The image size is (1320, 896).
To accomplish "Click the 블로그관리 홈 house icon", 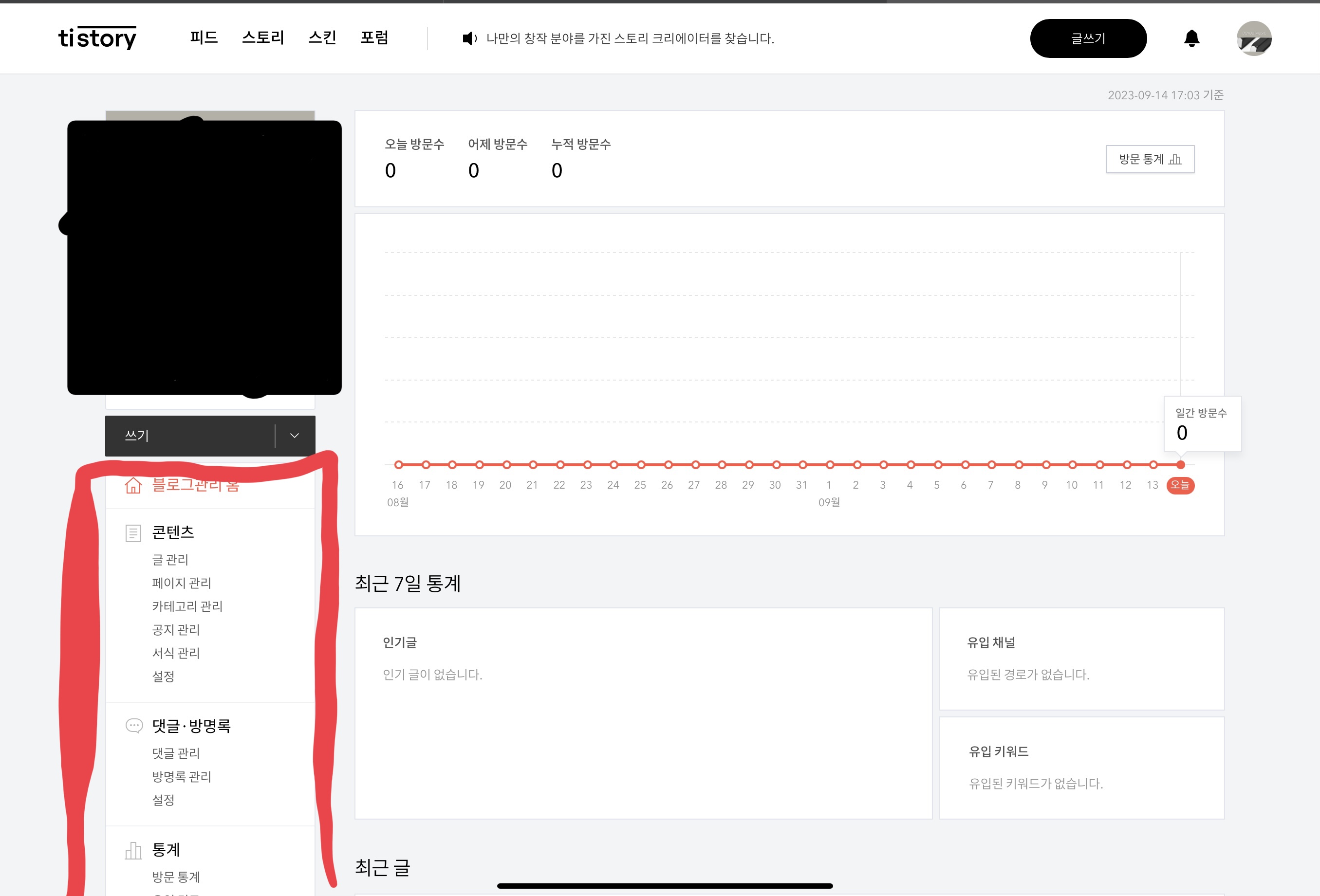I will coord(133,486).
